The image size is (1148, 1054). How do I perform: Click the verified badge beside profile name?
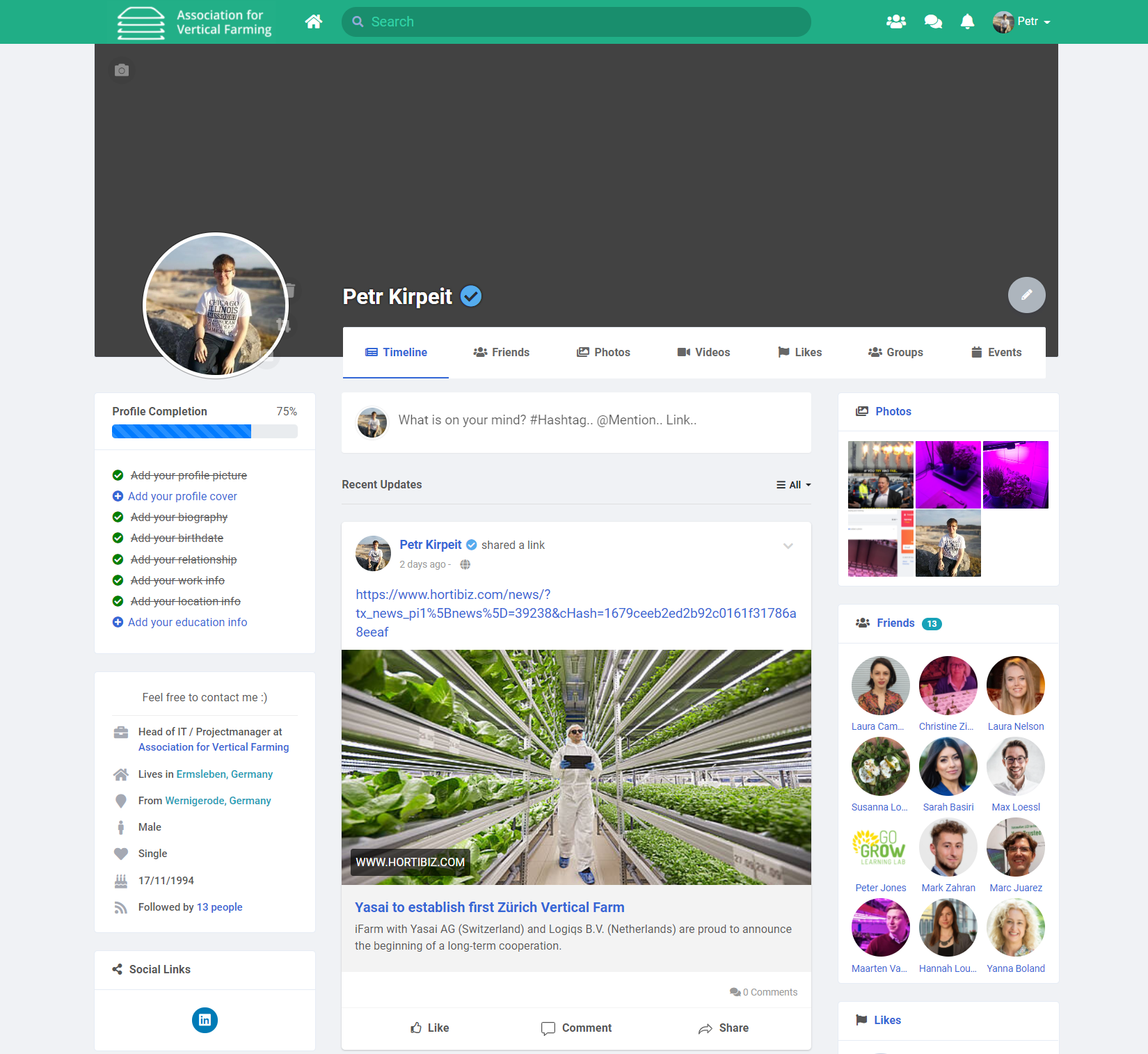point(471,296)
